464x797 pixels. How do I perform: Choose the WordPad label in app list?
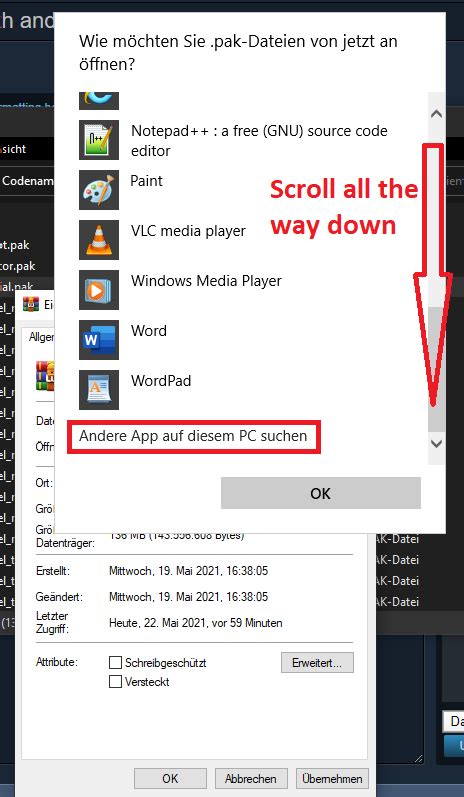pyautogui.click(x=161, y=381)
